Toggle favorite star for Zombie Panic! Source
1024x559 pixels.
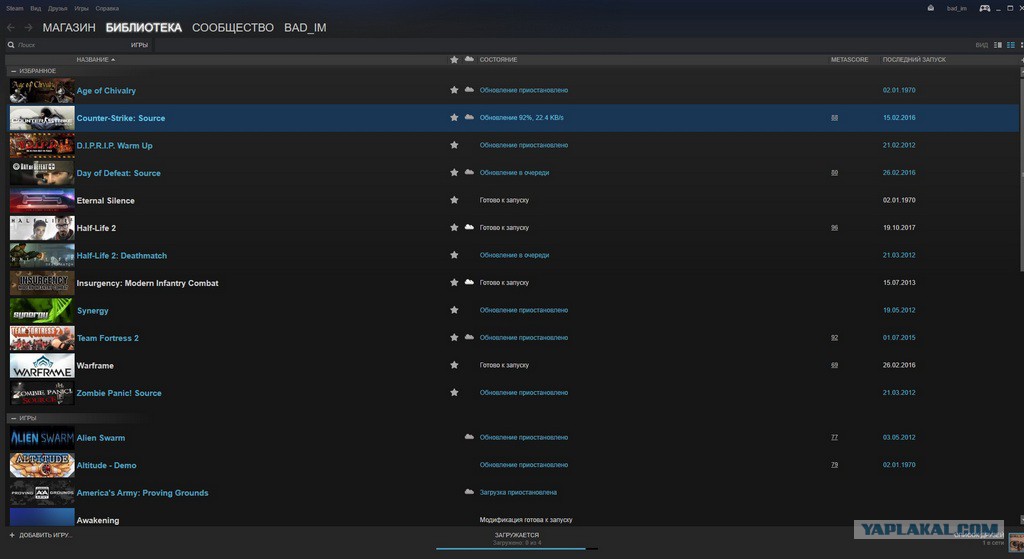pyautogui.click(x=454, y=392)
